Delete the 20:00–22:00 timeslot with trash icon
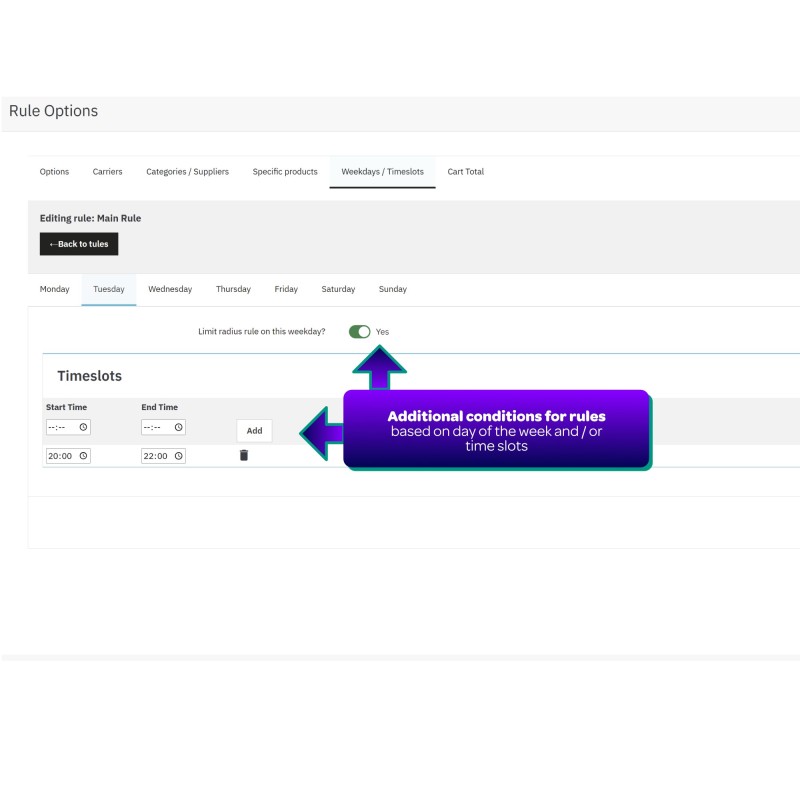Viewport: 800px width, 800px height. click(x=244, y=455)
